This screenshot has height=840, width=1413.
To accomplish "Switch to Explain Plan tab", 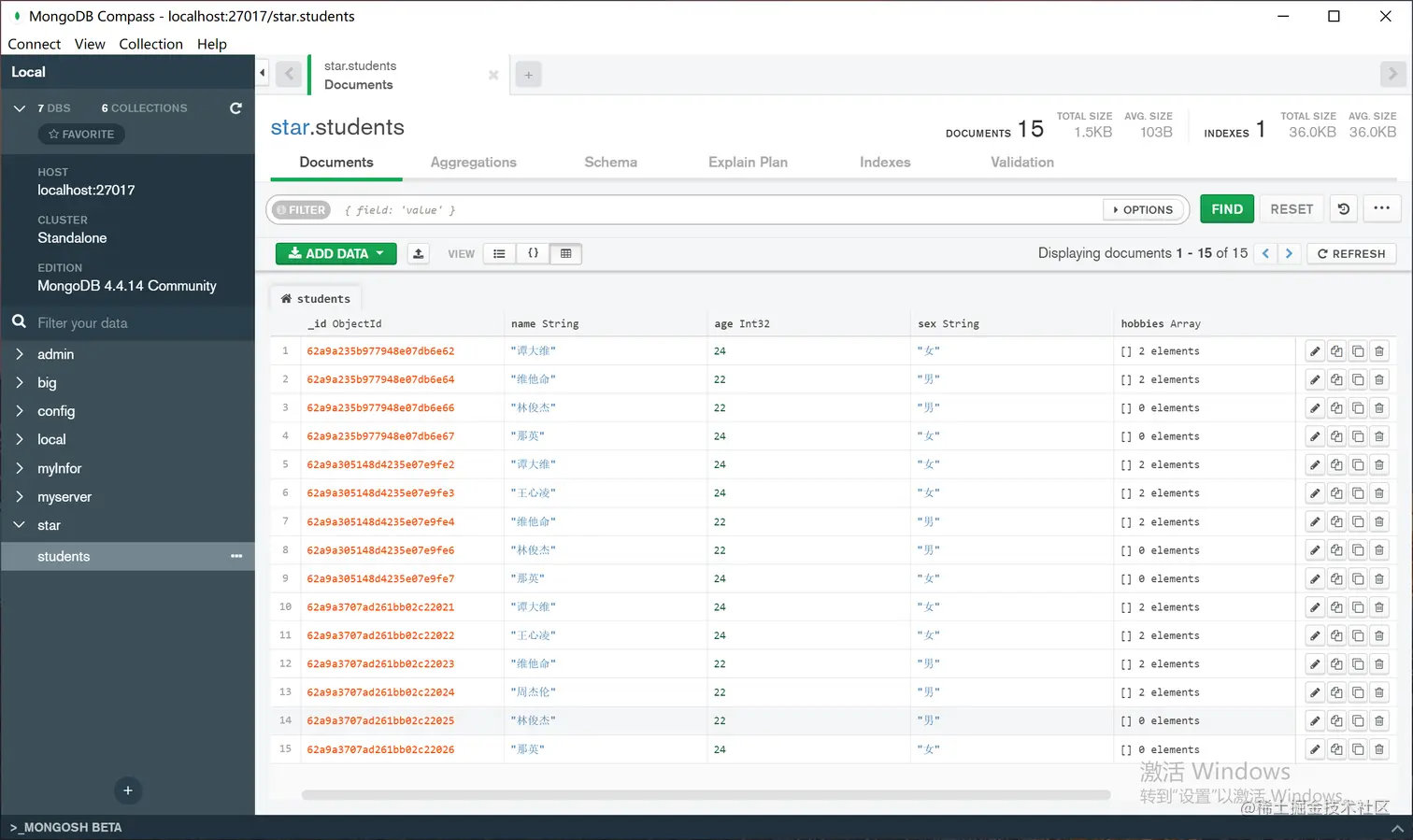I will point(748,163).
